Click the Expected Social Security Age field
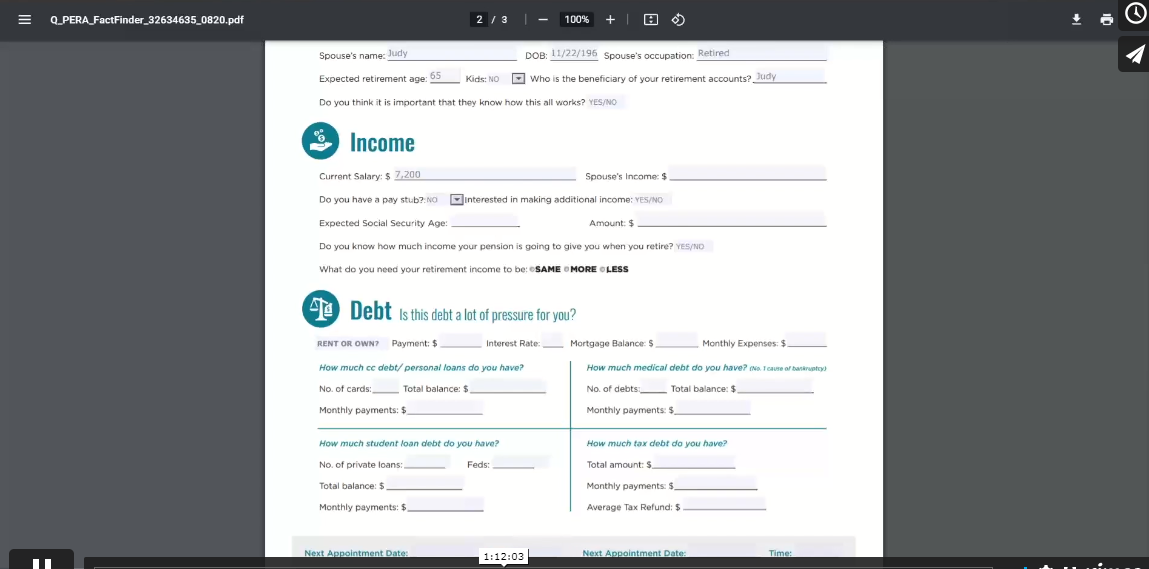Image resolution: width=1149 pixels, height=569 pixels. pyautogui.click(x=485, y=221)
